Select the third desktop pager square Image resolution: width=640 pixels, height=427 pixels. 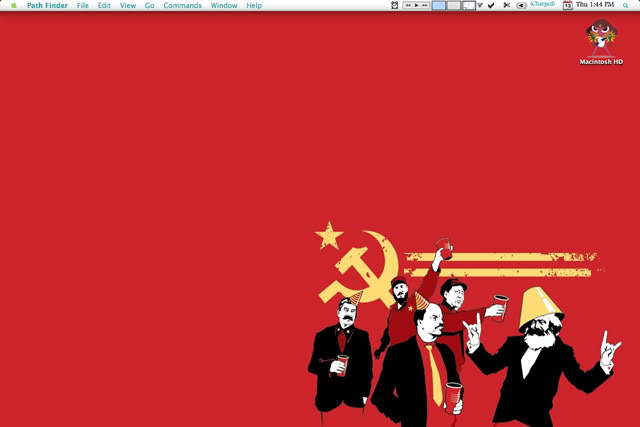tap(468, 5)
